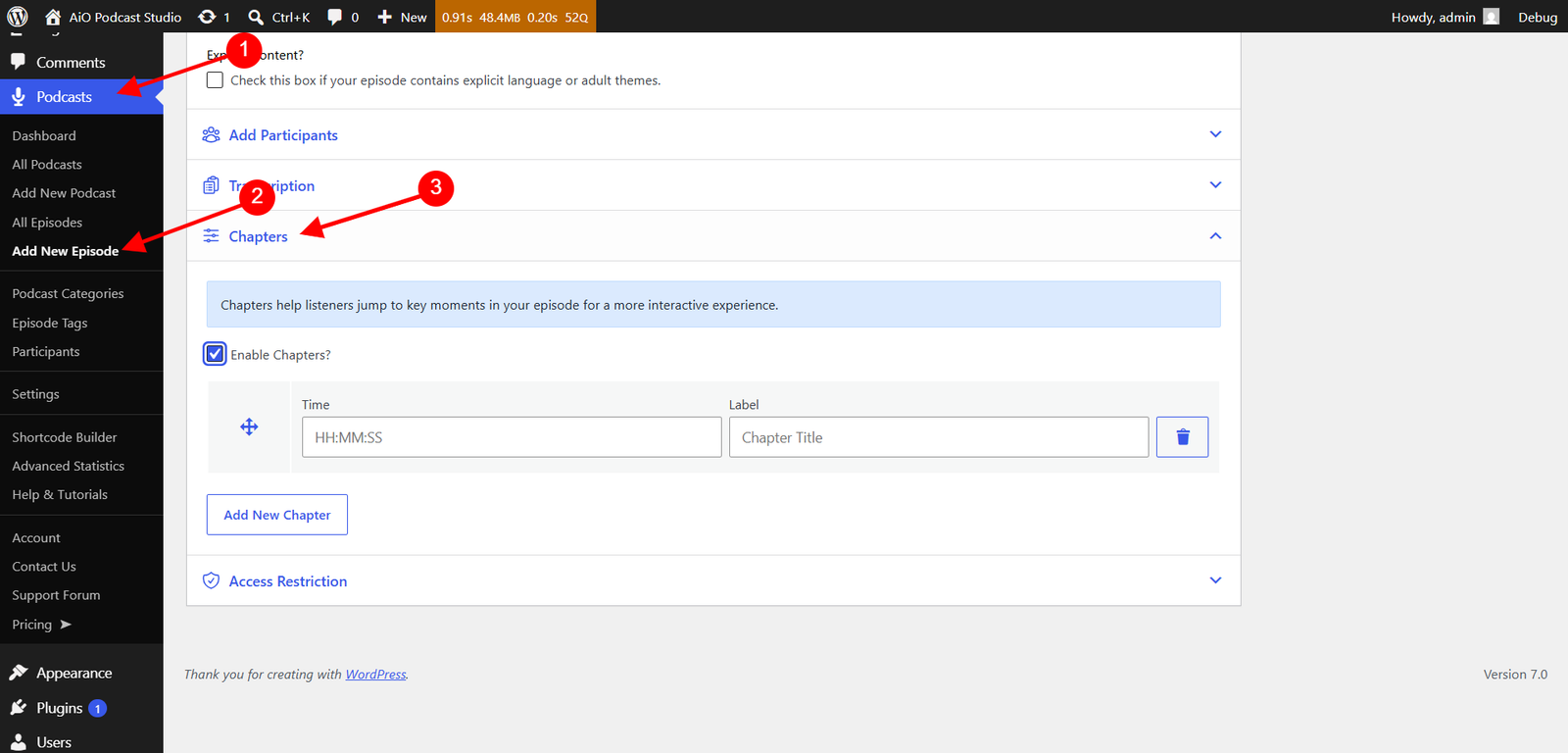The width and height of the screenshot is (1568, 753).
Task: Click the updates refresh icon in admin bar
Action: (x=207, y=17)
